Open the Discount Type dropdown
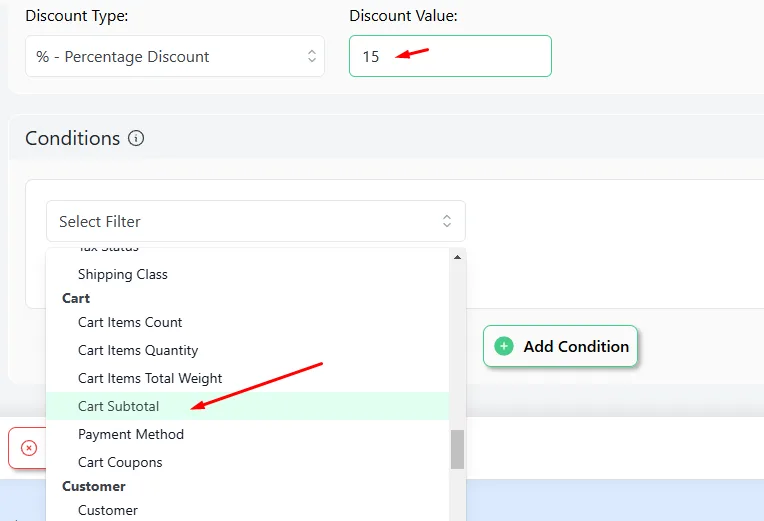764x521 pixels. (x=175, y=56)
